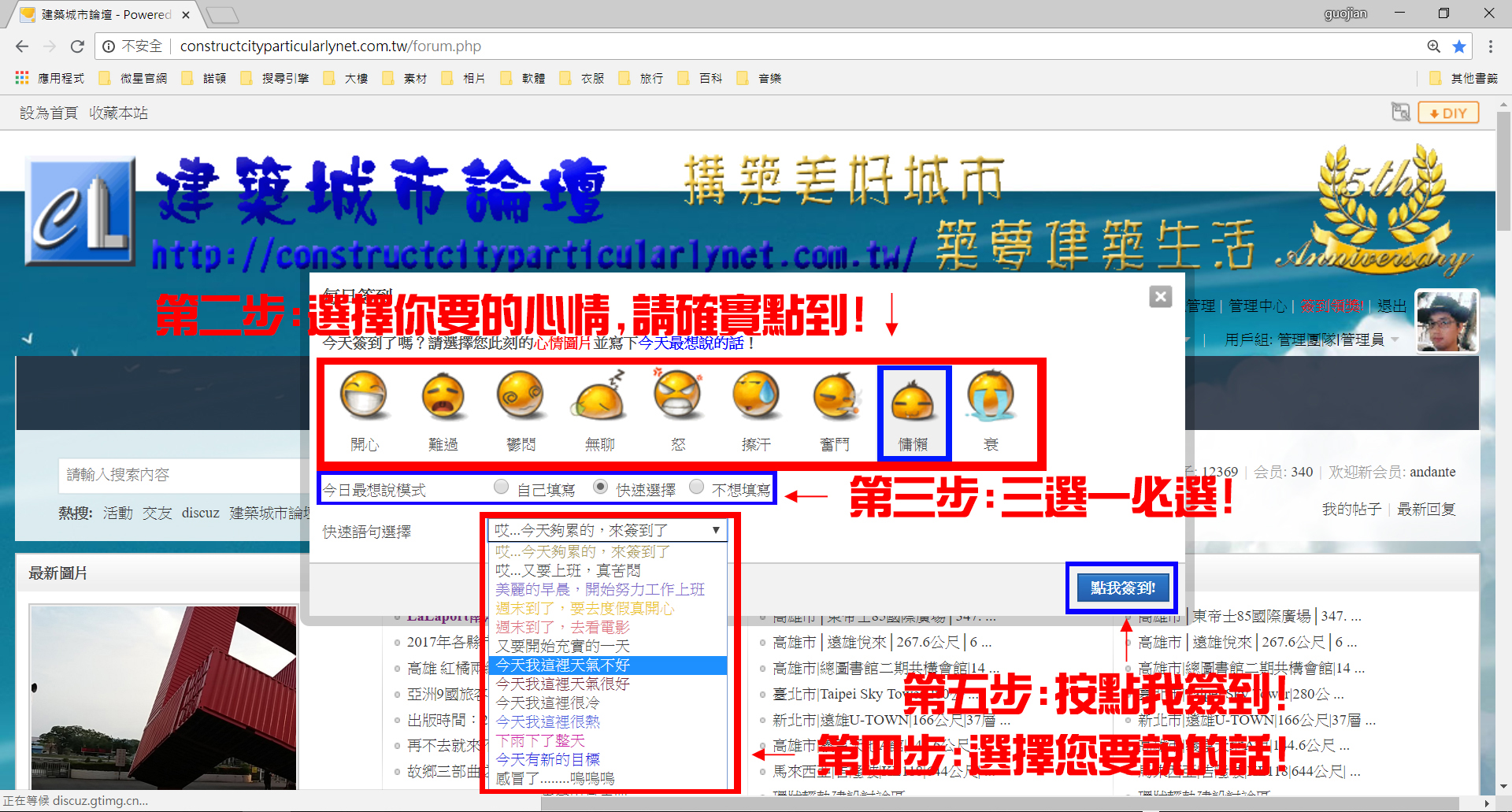Pick the 擦汗 sweating mood emoticon

coord(756,396)
